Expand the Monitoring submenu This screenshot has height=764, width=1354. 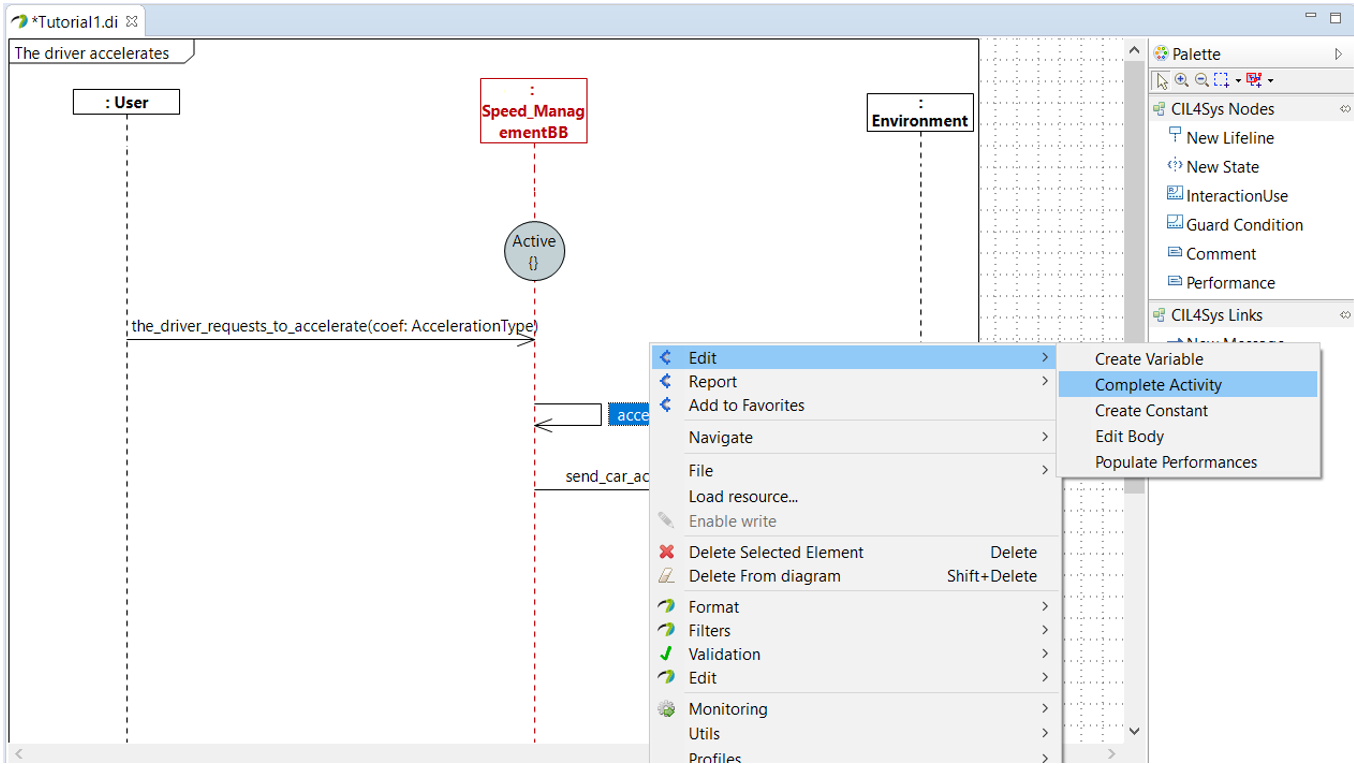(853, 709)
